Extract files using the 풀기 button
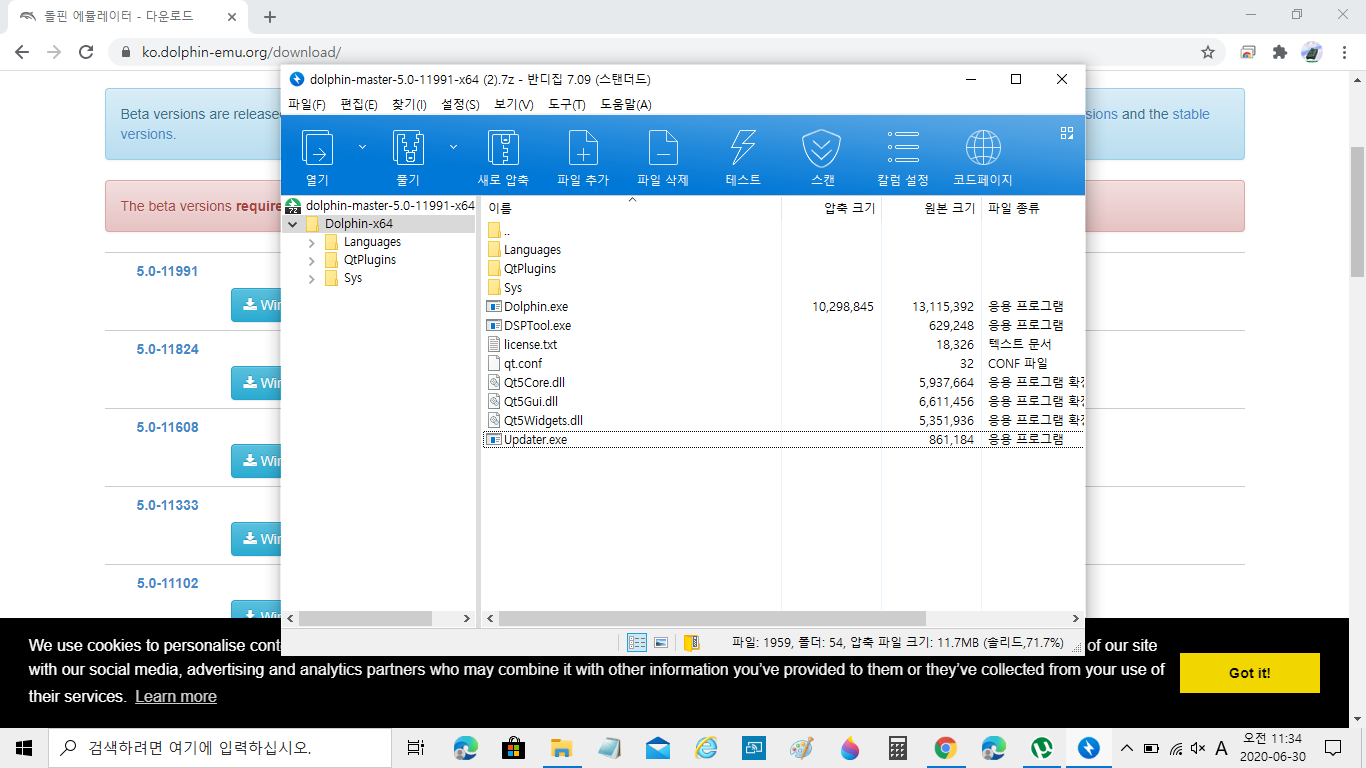The image size is (1366, 768). pos(408,157)
